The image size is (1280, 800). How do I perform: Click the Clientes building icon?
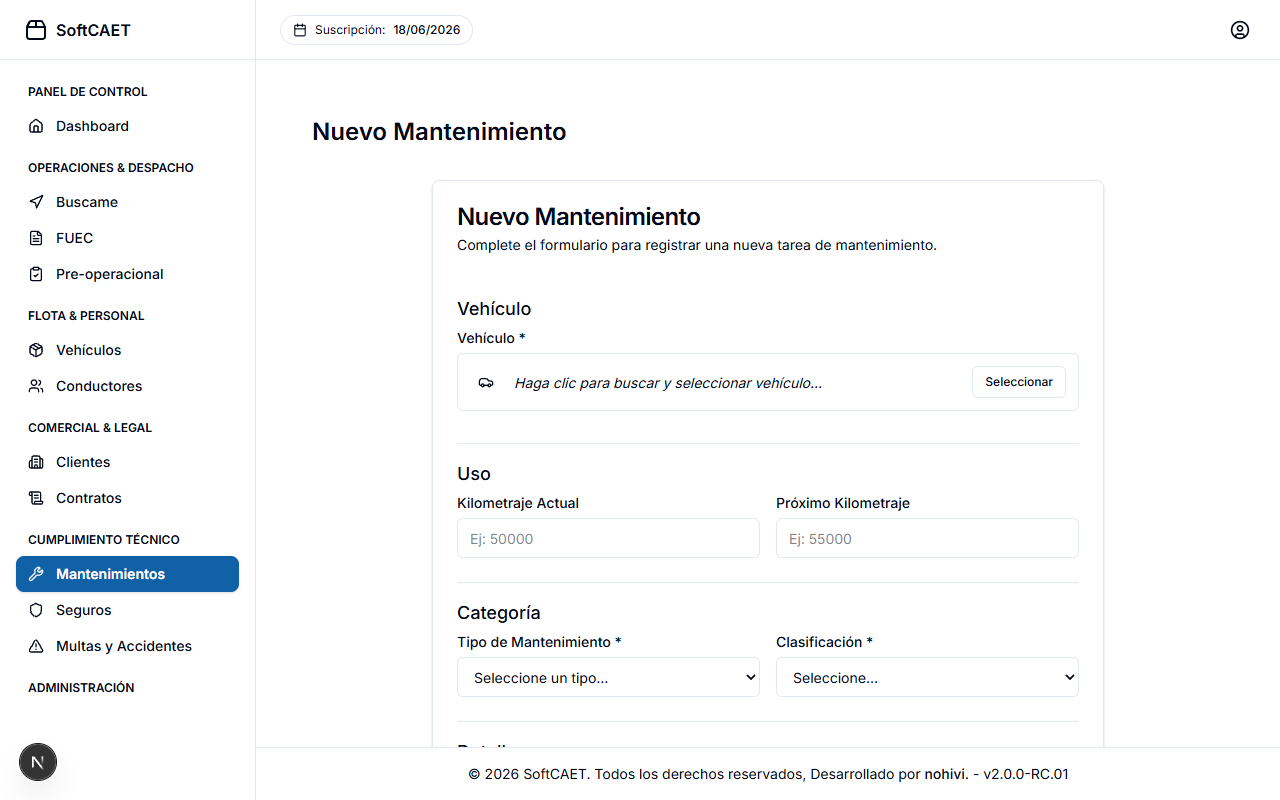point(36,462)
